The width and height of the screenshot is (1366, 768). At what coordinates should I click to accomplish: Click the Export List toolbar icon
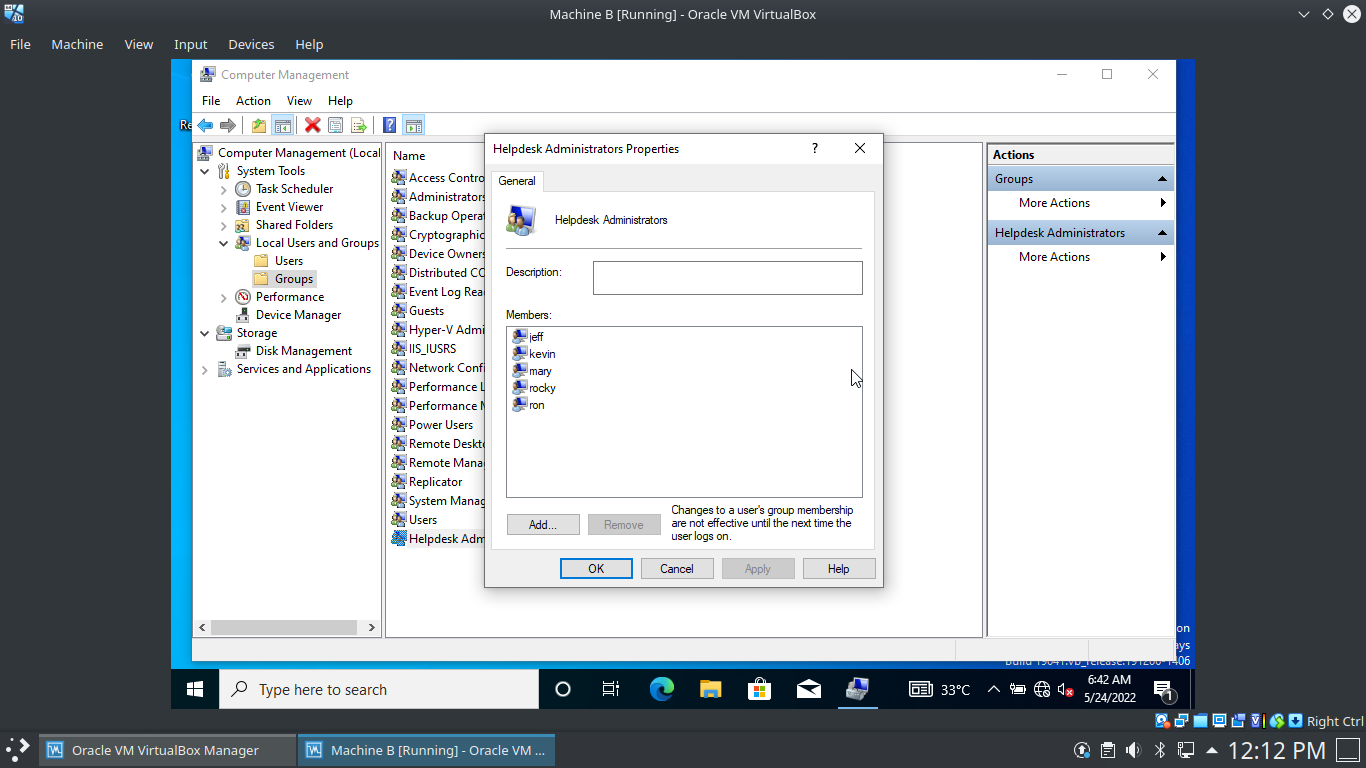359,125
